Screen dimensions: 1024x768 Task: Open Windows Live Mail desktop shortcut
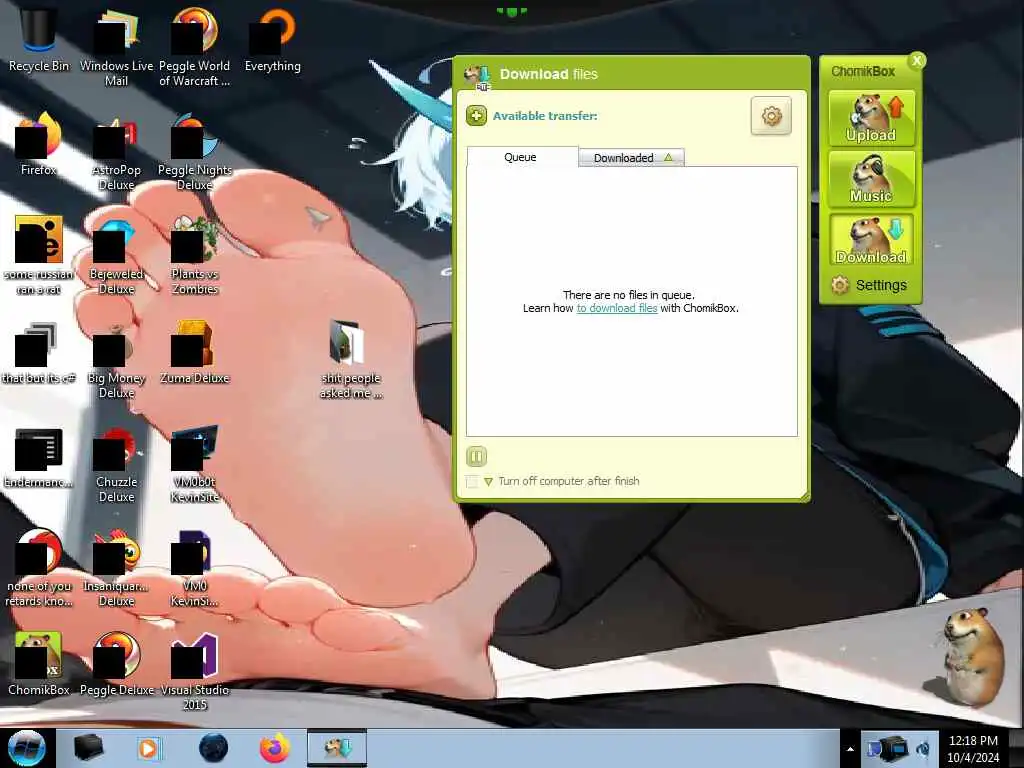point(116,46)
